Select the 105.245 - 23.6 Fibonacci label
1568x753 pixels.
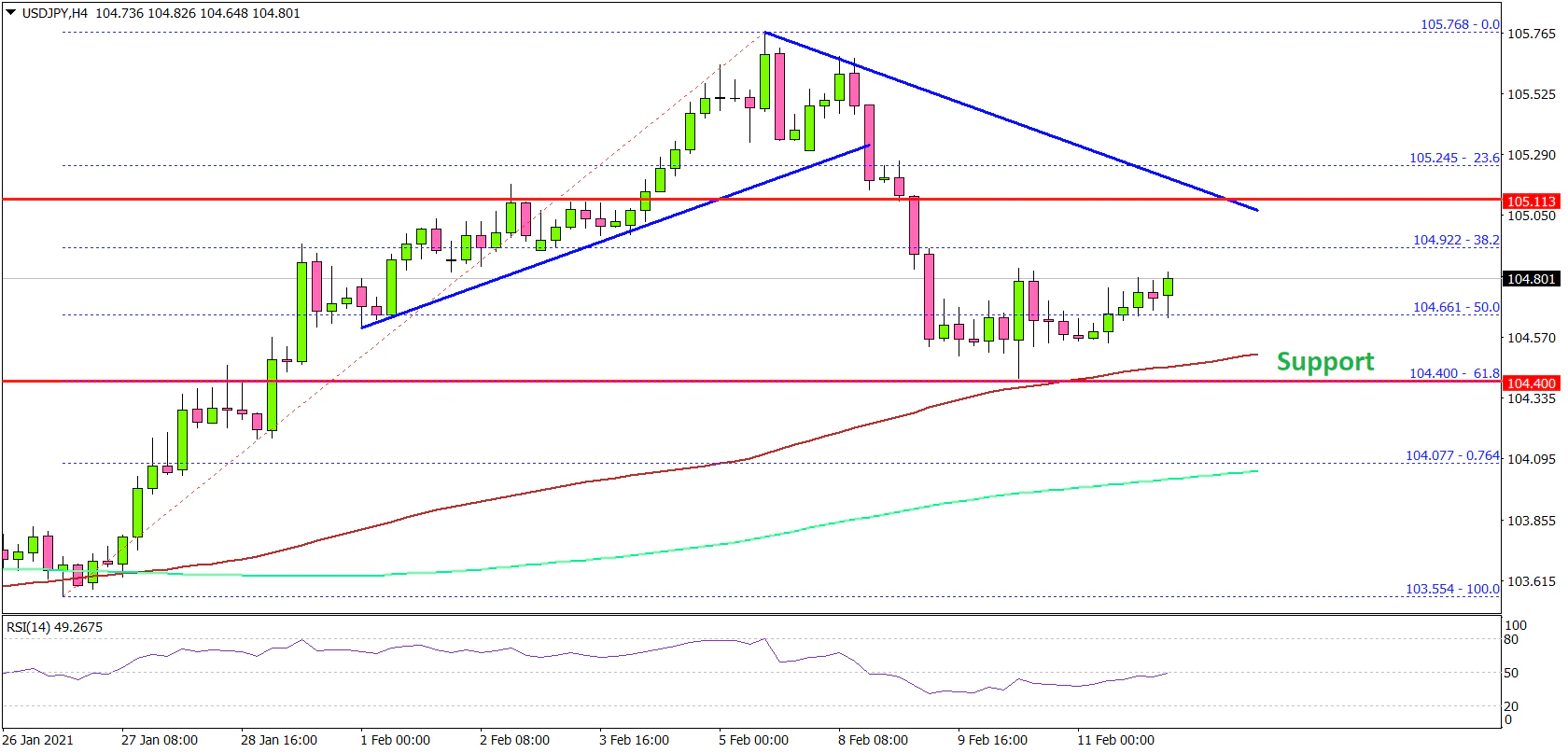pos(1454,158)
